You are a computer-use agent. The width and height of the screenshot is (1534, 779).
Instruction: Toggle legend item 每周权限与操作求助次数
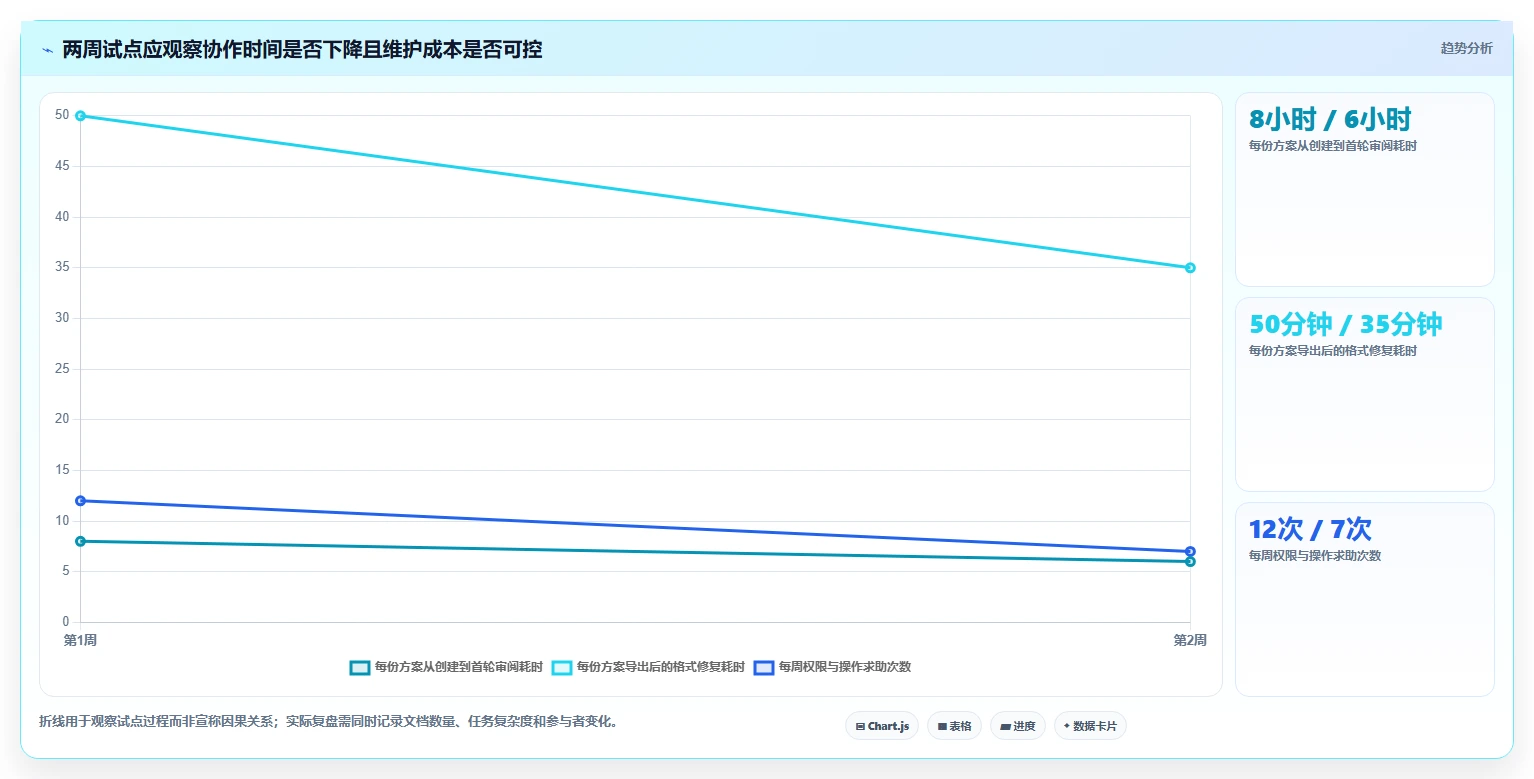click(832, 667)
